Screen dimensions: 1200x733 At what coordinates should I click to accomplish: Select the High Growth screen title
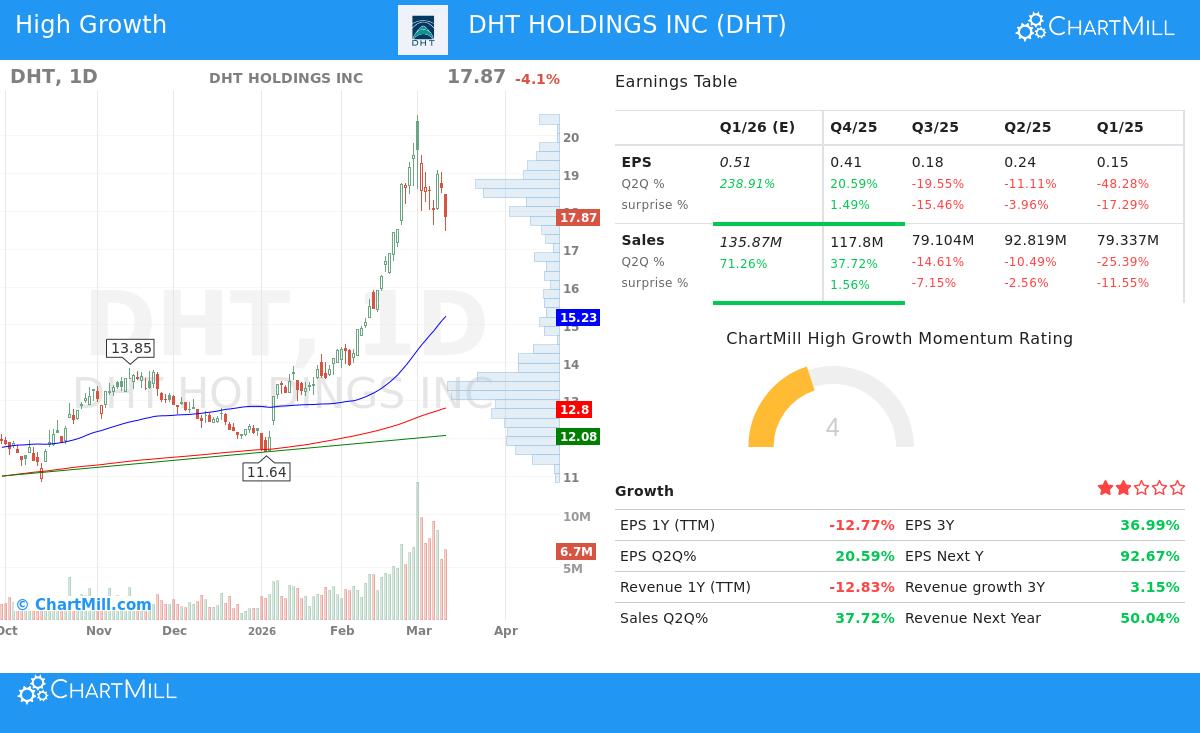pos(90,25)
